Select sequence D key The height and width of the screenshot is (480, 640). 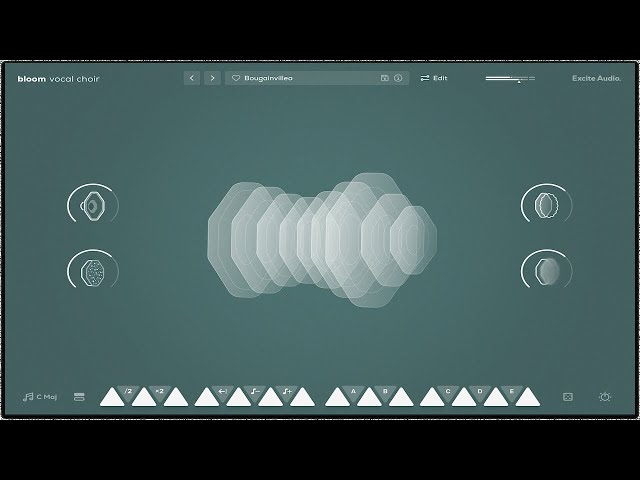[x=480, y=392]
